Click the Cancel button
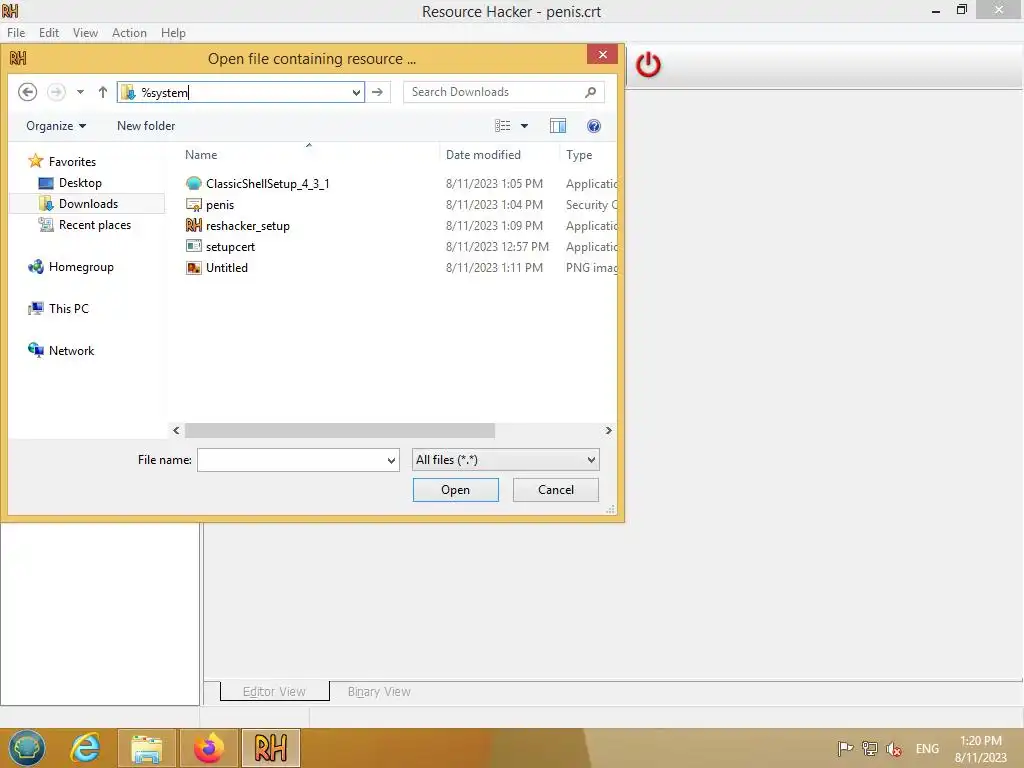 click(x=556, y=490)
